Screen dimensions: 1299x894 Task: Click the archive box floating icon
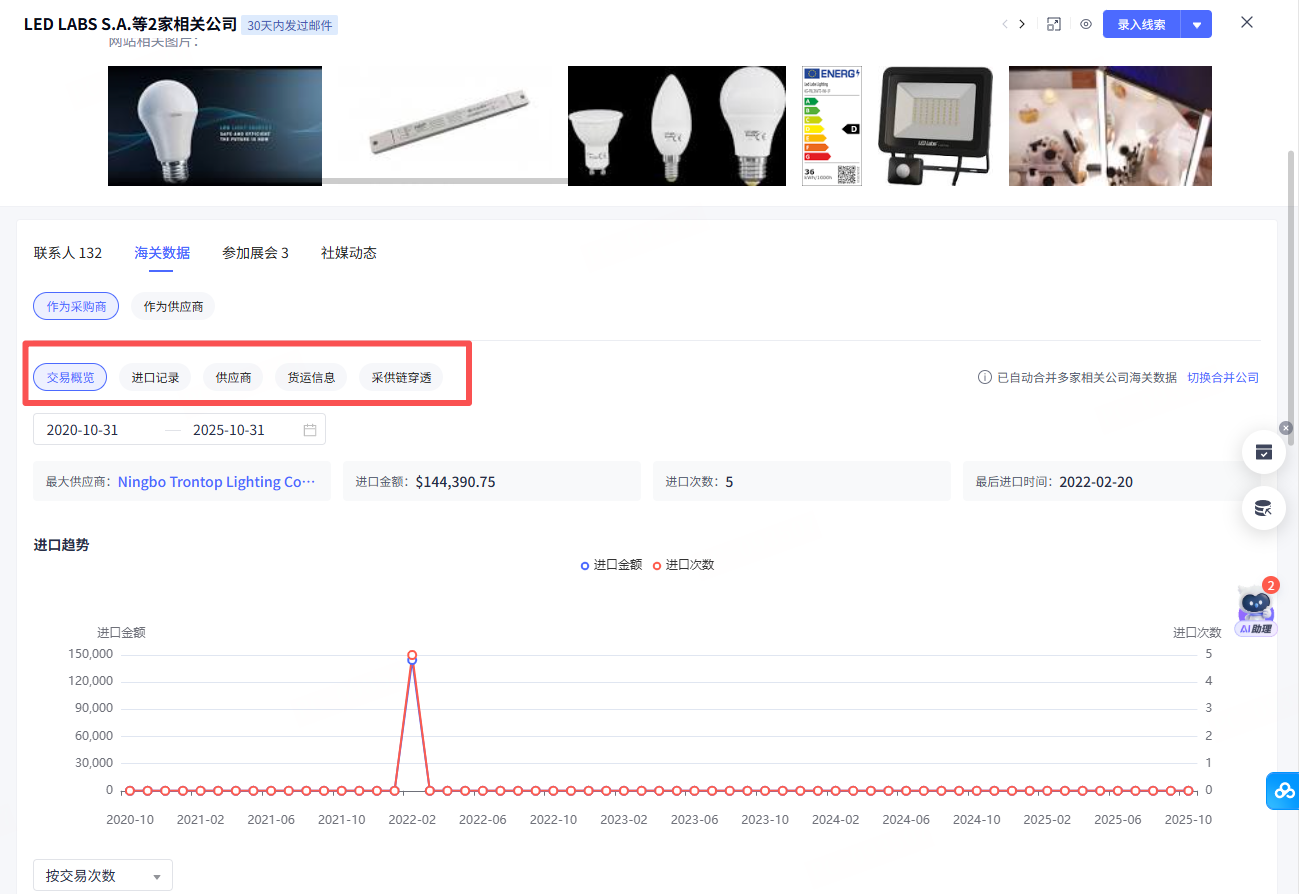1263,452
